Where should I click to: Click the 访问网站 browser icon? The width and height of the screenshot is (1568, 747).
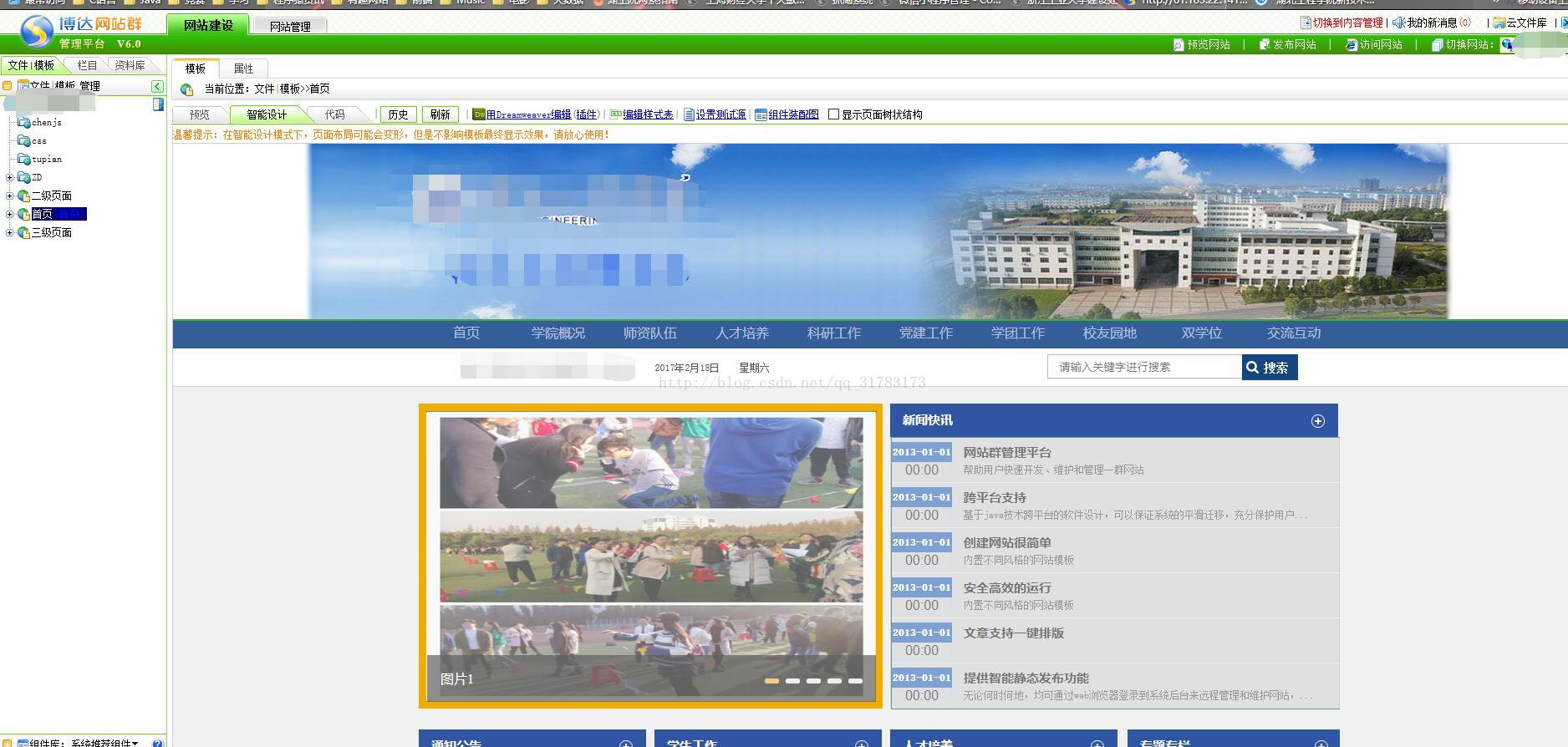(x=1351, y=45)
